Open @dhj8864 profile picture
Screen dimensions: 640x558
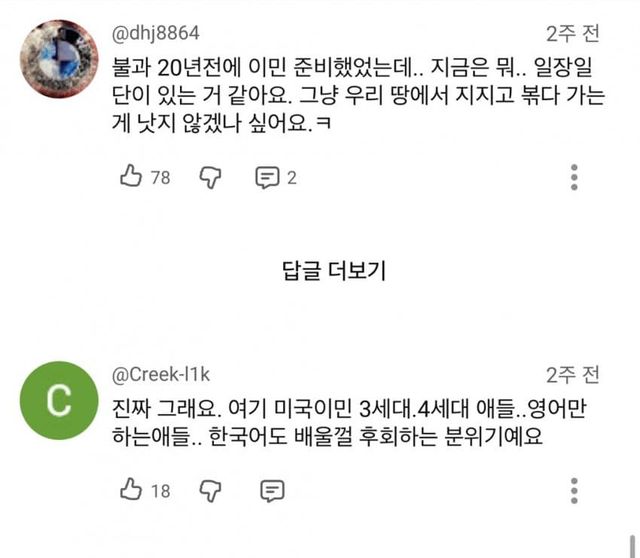(x=58, y=61)
